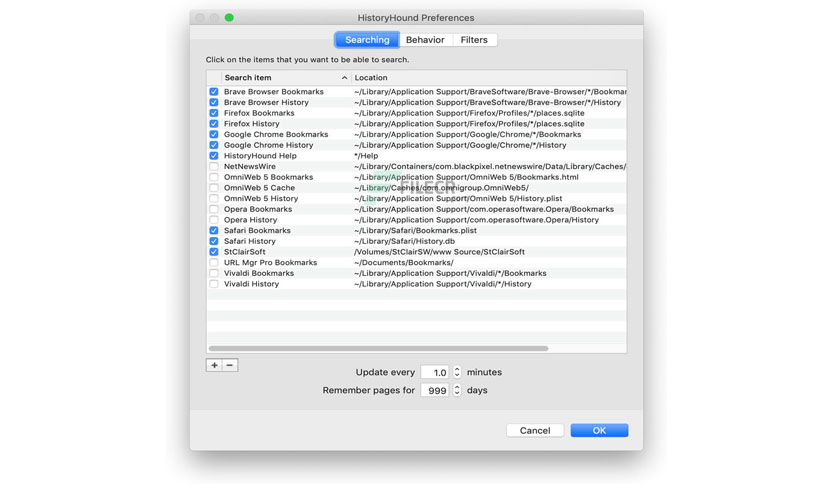The image size is (836, 484).
Task: Click the Location column header
Action: click(489, 78)
